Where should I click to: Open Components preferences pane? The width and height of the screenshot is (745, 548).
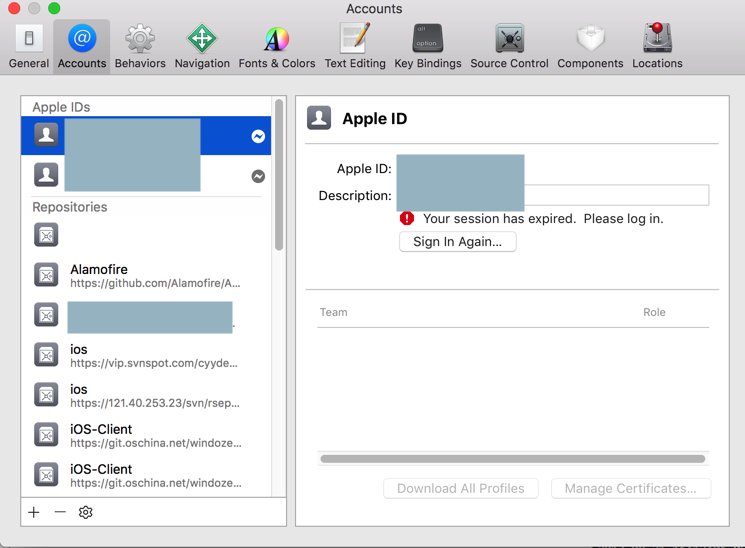[590, 47]
